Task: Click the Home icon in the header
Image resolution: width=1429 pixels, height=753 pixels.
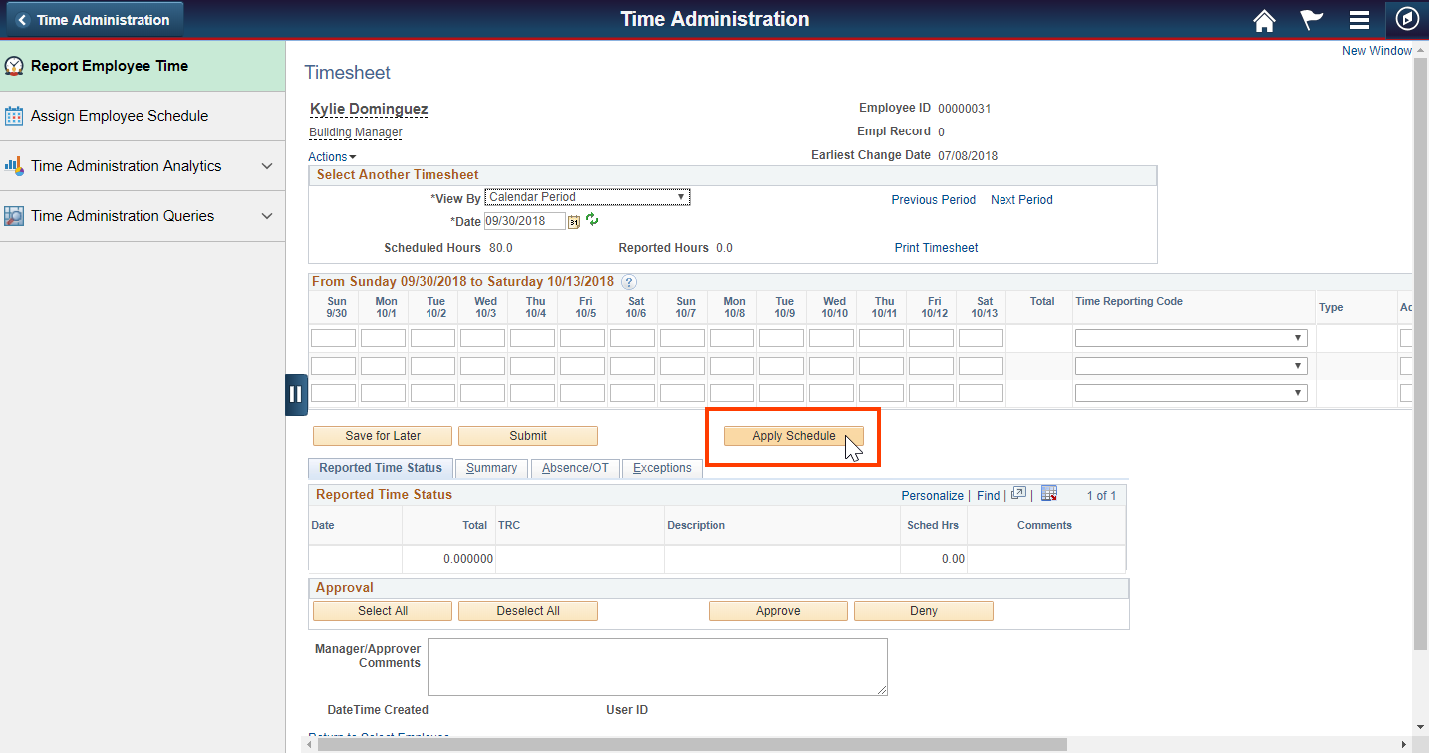Action: (1263, 19)
